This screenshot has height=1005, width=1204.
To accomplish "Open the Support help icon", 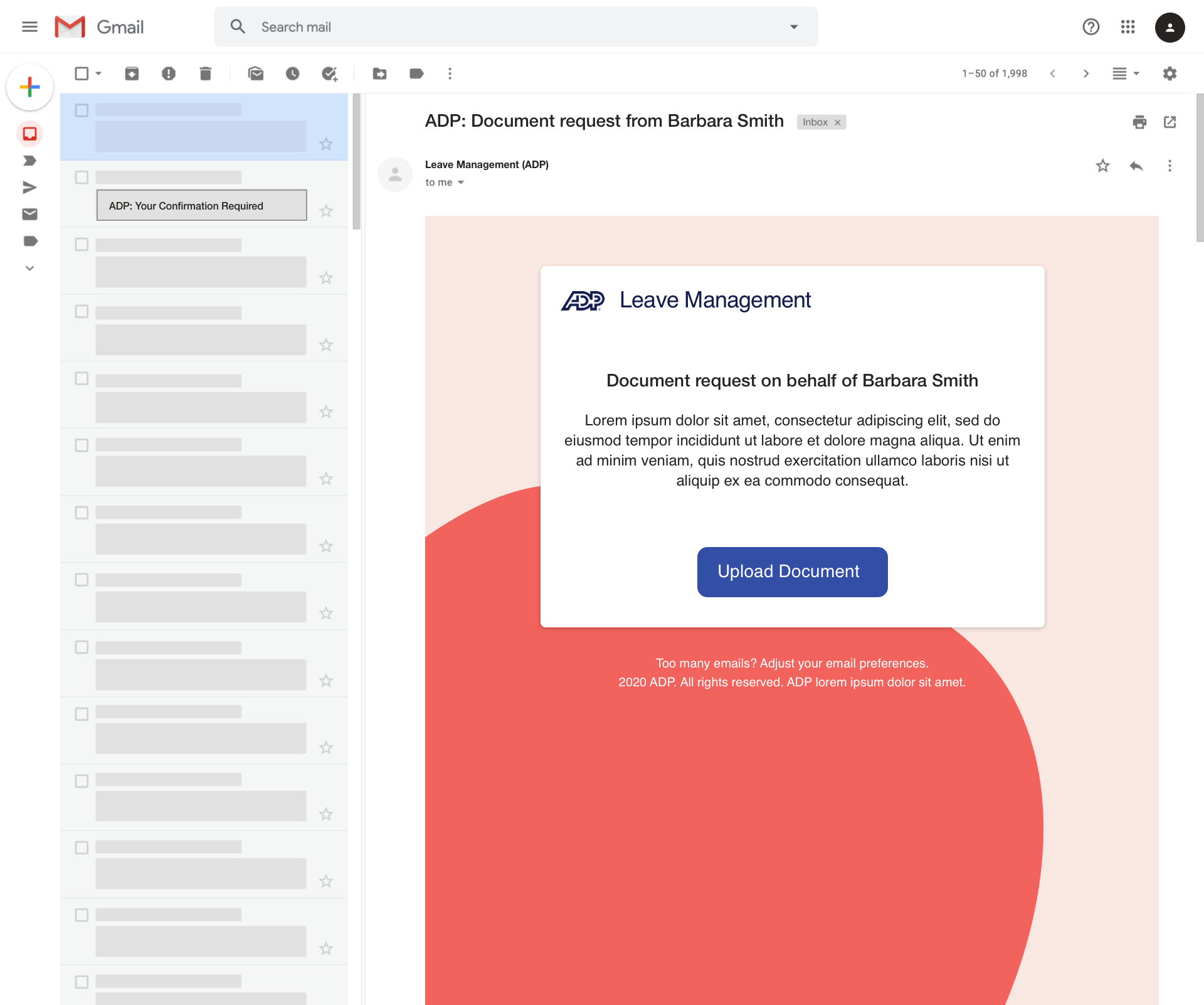I will pyautogui.click(x=1091, y=27).
